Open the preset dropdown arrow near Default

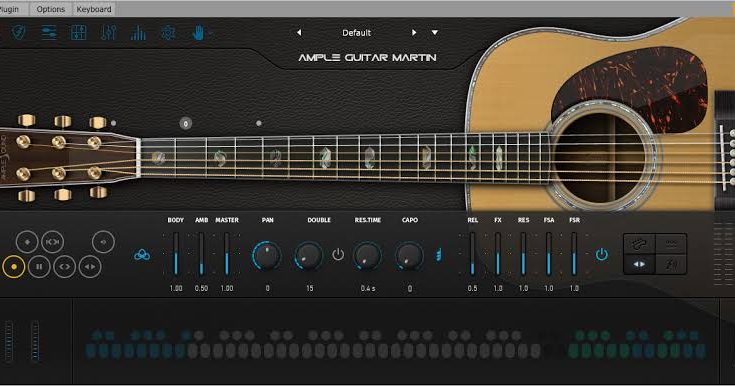point(435,32)
